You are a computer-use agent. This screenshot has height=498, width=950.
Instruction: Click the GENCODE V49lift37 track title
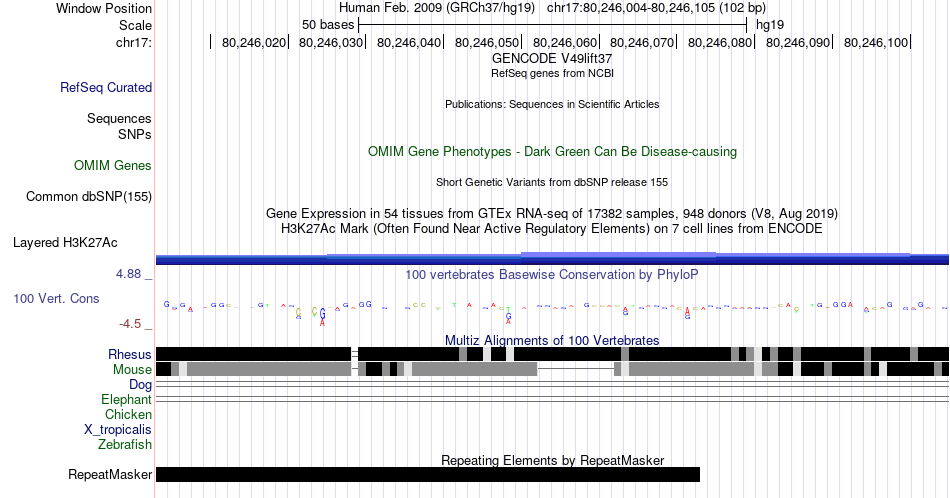pyautogui.click(x=552, y=59)
